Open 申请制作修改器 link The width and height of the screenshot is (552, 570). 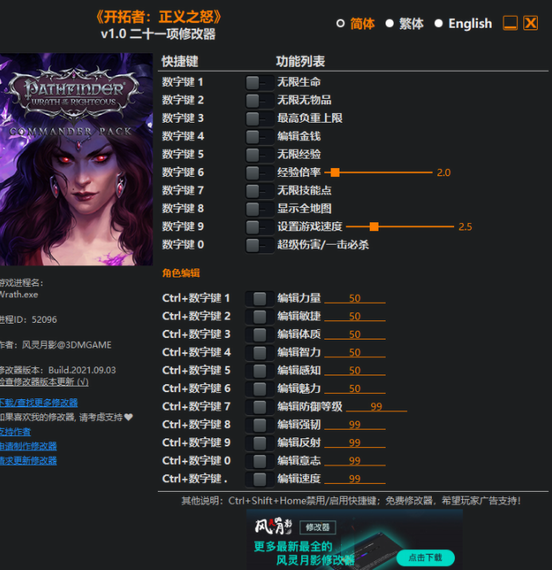(x=28, y=446)
